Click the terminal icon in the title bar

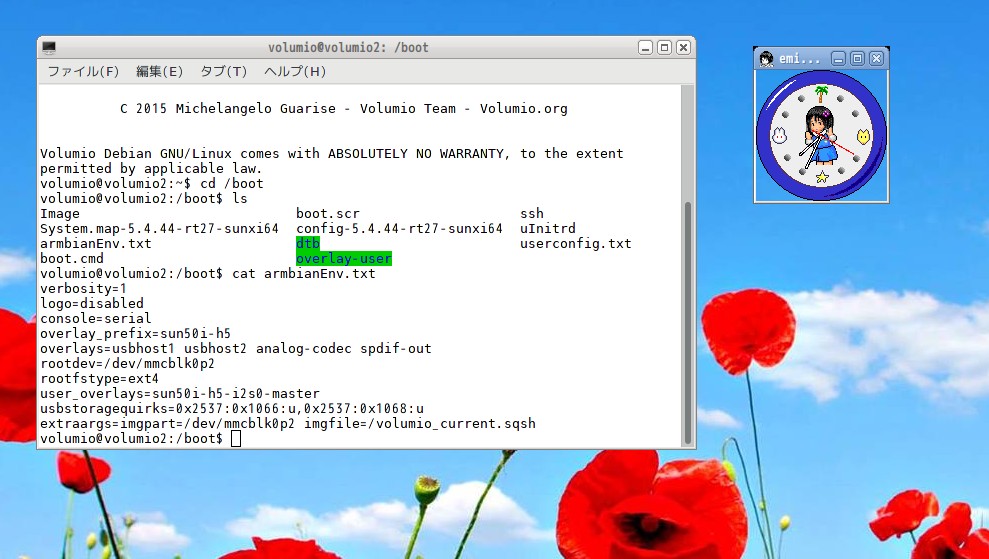click(x=49, y=48)
